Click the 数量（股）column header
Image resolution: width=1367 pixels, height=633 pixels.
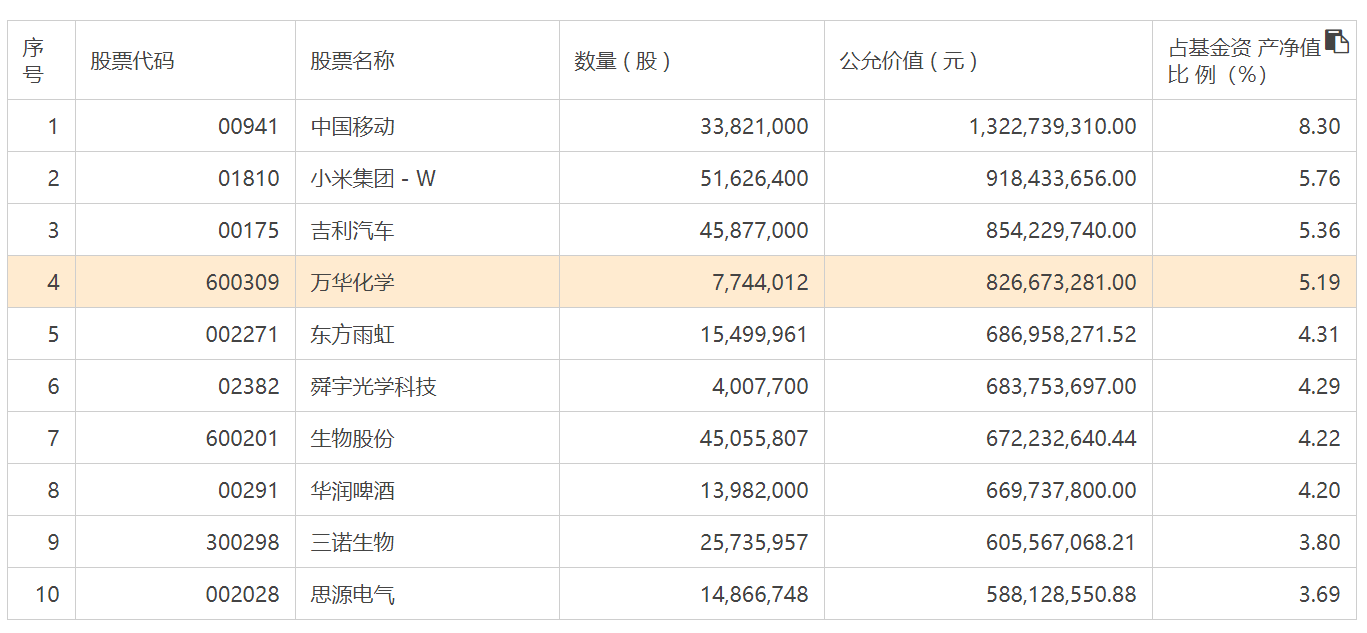click(622, 61)
